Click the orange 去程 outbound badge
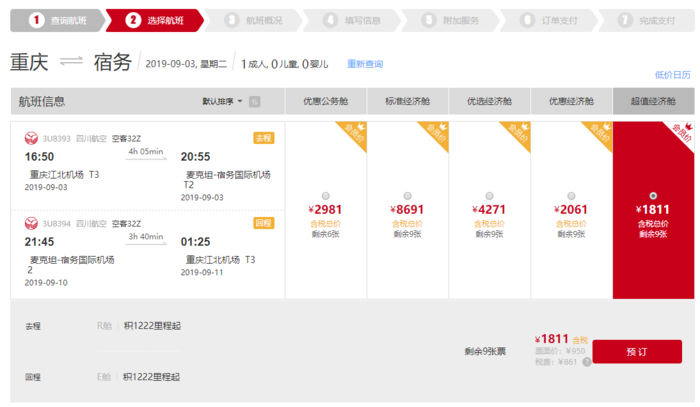700x407 pixels. [x=263, y=138]
